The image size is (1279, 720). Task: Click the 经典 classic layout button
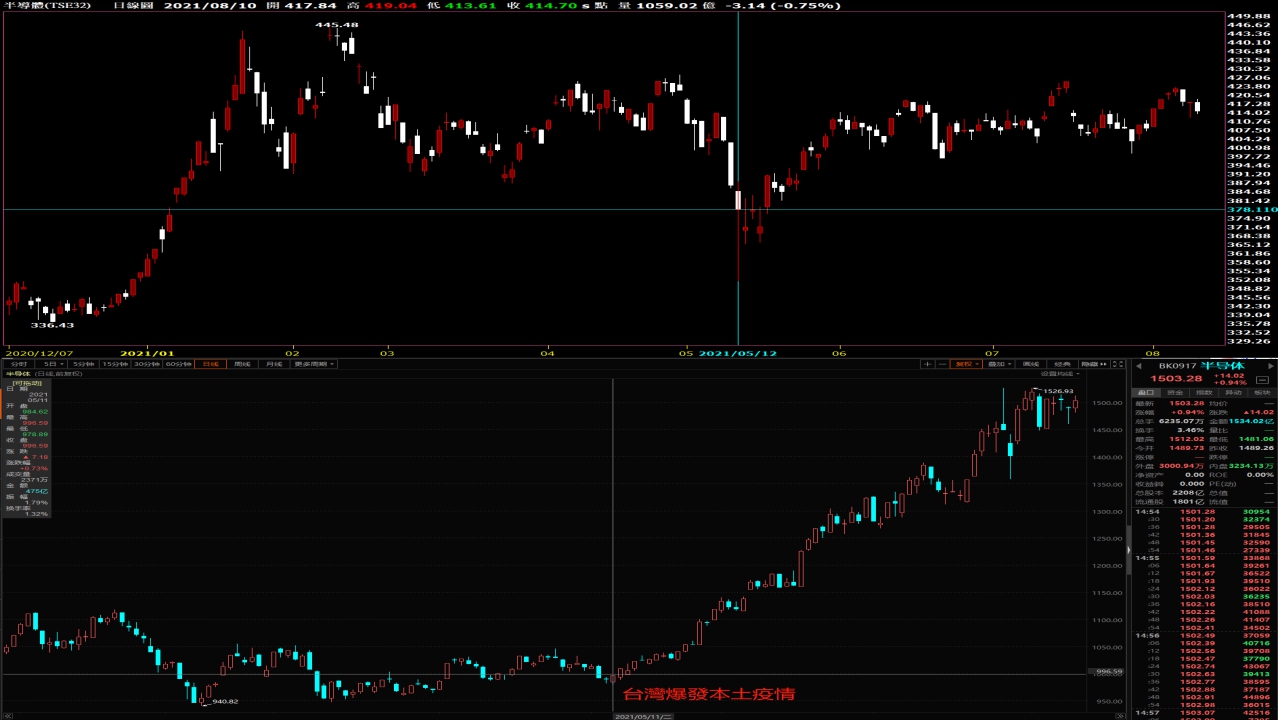1063,364
